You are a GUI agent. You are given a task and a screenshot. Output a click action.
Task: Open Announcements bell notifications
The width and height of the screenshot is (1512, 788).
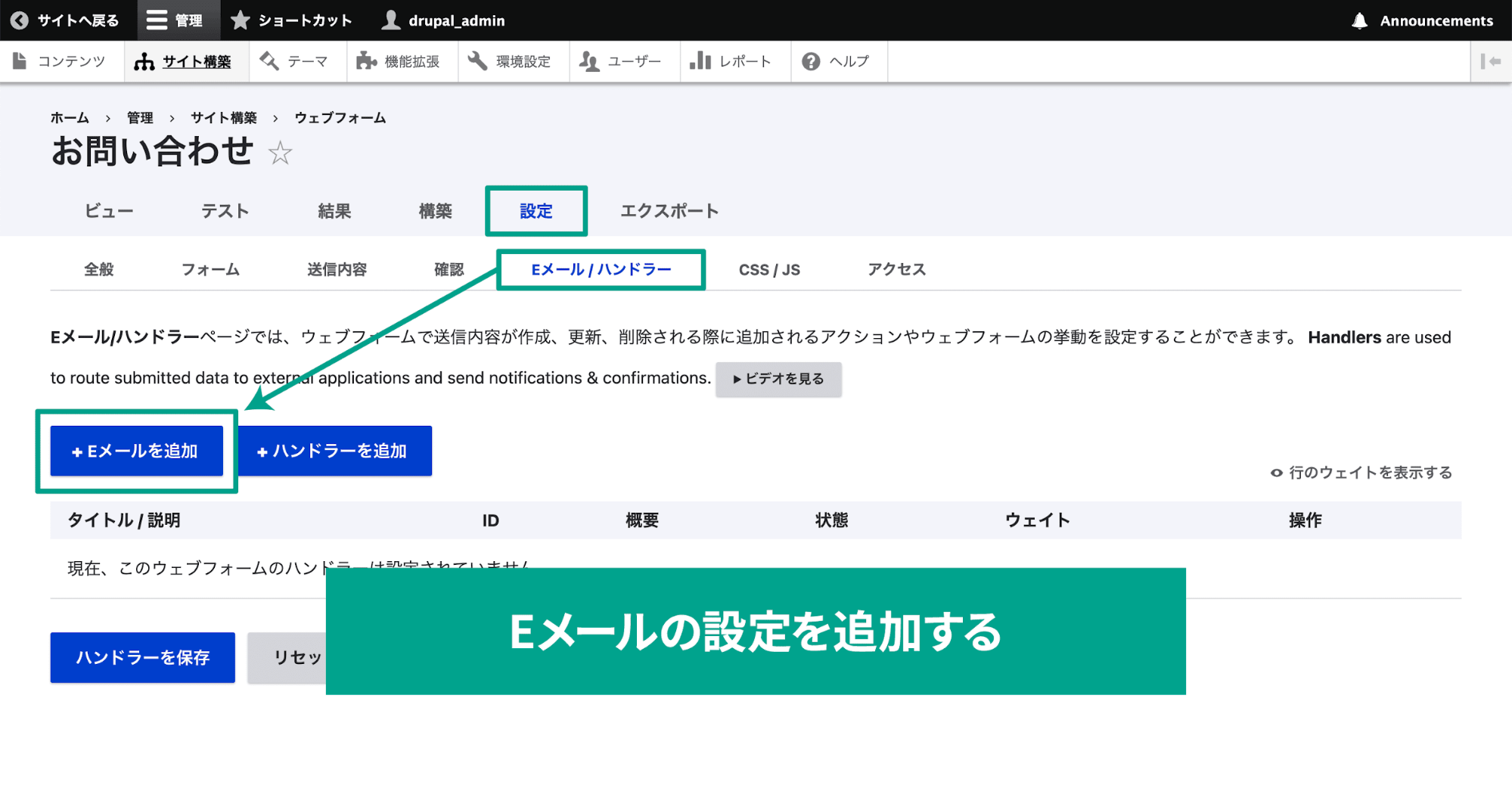tap(1422, 20)
